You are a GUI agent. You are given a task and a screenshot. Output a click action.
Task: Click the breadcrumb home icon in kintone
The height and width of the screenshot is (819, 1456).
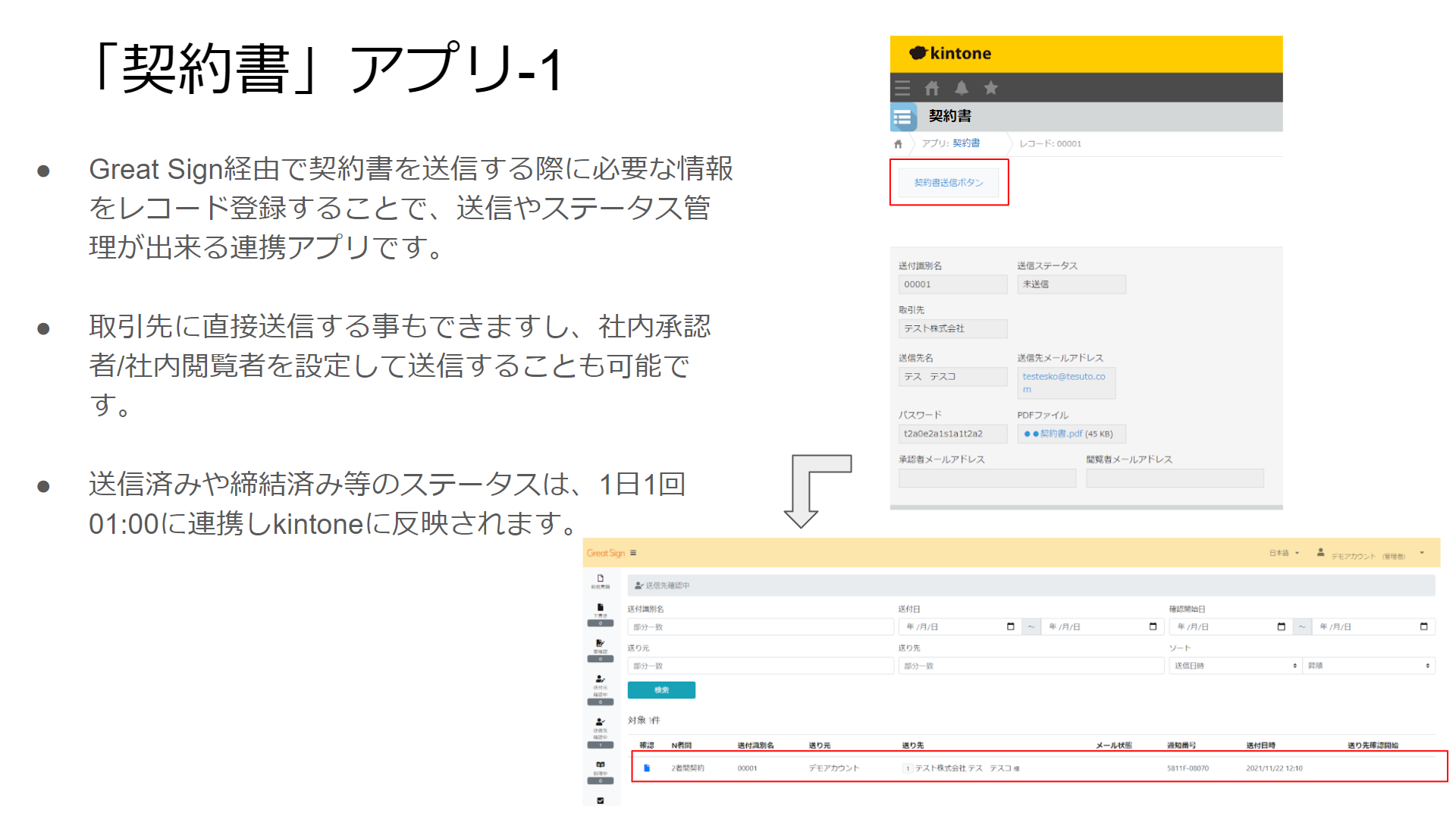[x=898, y=143]
